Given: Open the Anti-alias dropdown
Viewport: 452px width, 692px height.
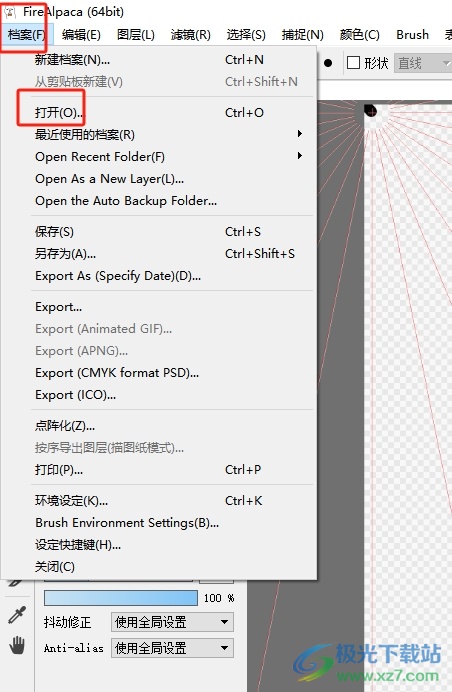Looking at the screenshot, I should coord(172,648).
